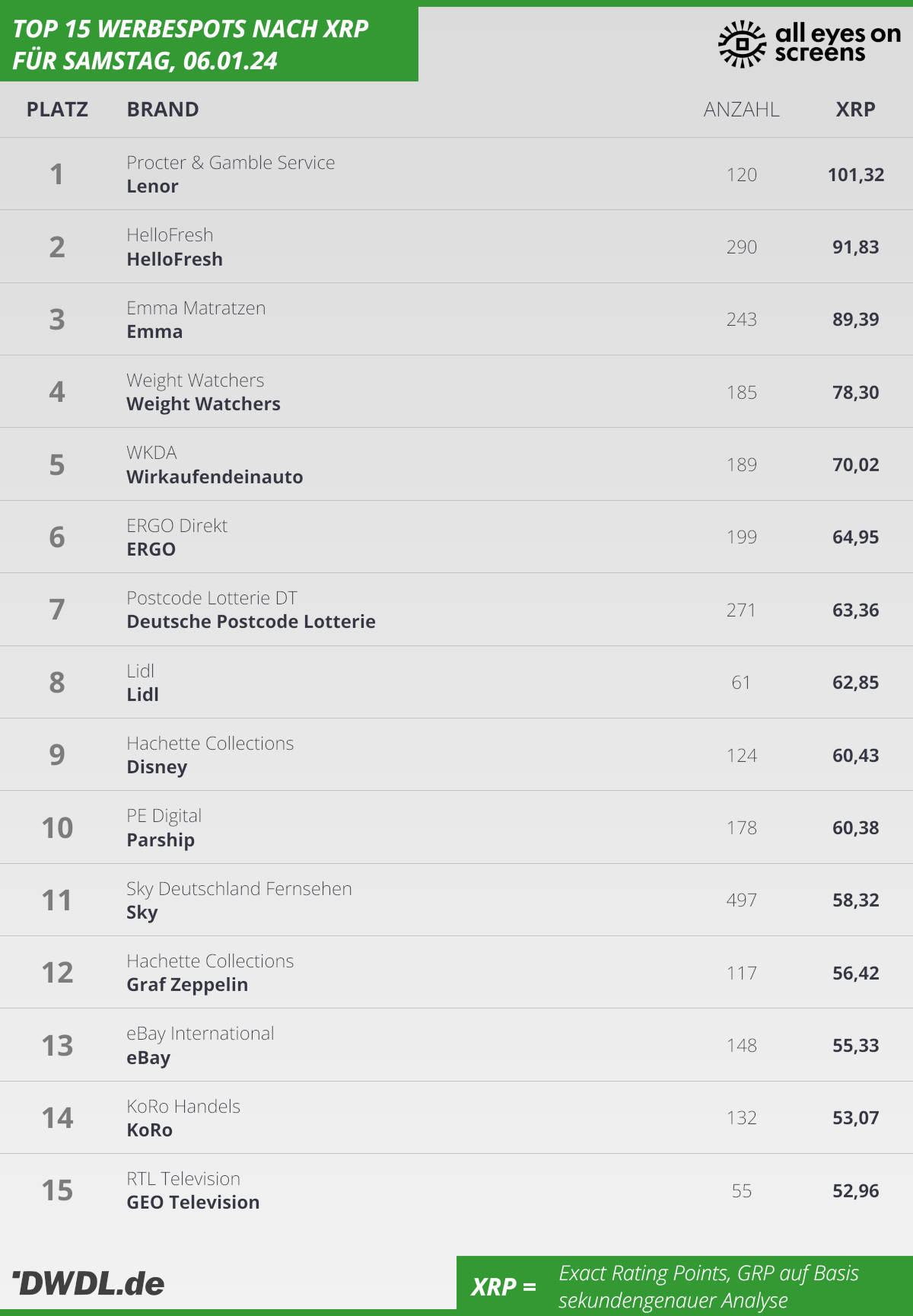
Task: Click the ANZAHL column header
Action: [x=742, y=110]
